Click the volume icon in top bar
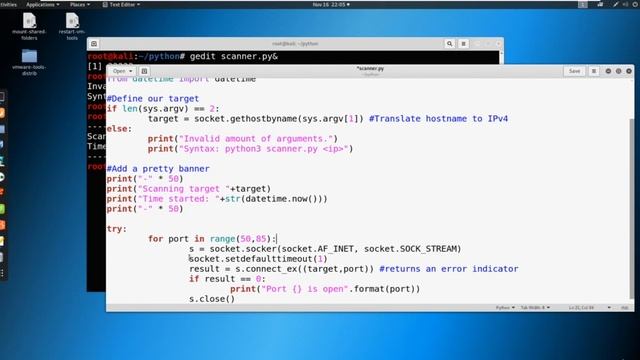The height and width of the screenshot is (360, 640). 626,4
